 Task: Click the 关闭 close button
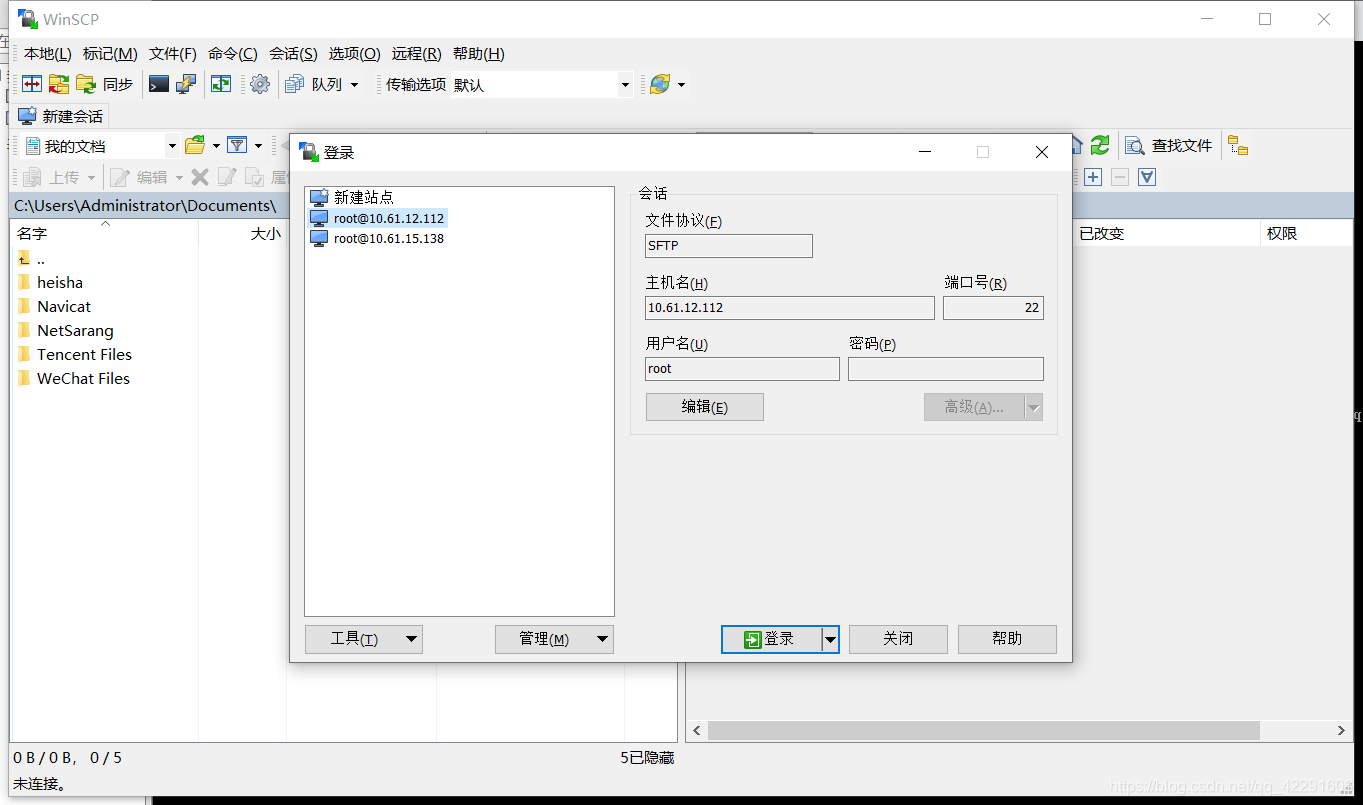pos(898,639)
